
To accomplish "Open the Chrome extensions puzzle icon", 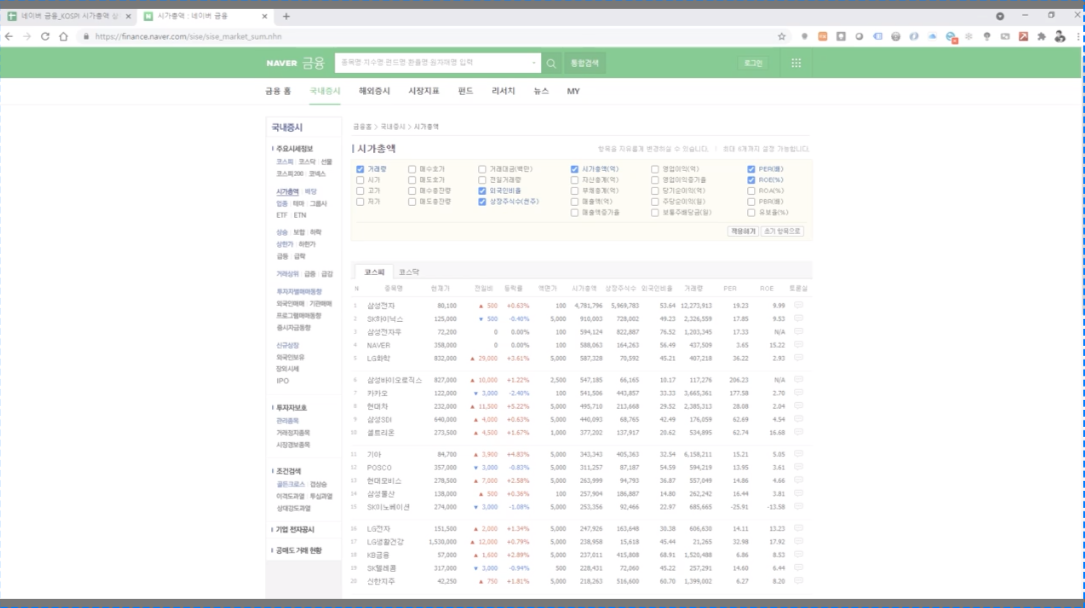I will pos(1041,37).
